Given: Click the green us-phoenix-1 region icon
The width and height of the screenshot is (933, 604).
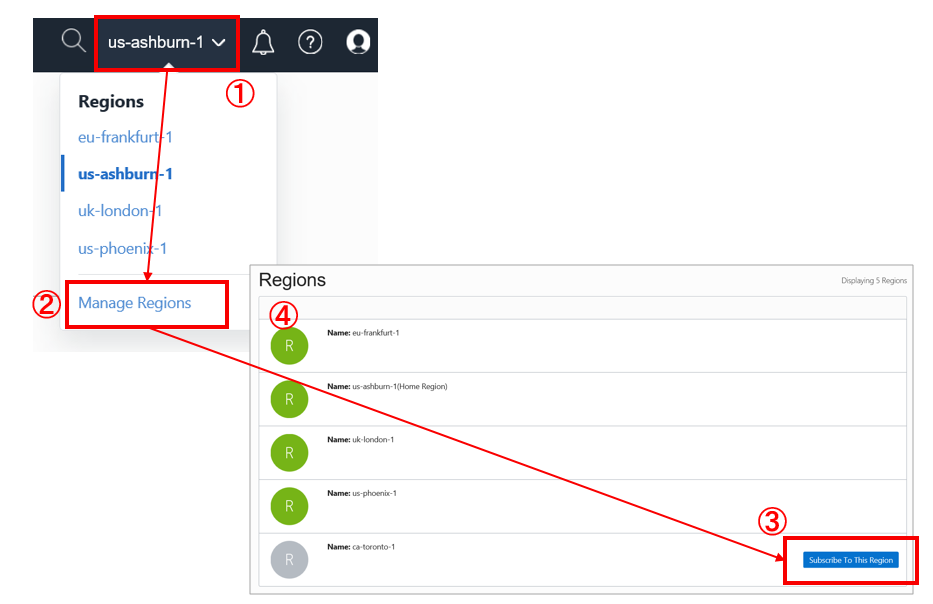Looking at the screenshot, I should click(x=289, y=506).
